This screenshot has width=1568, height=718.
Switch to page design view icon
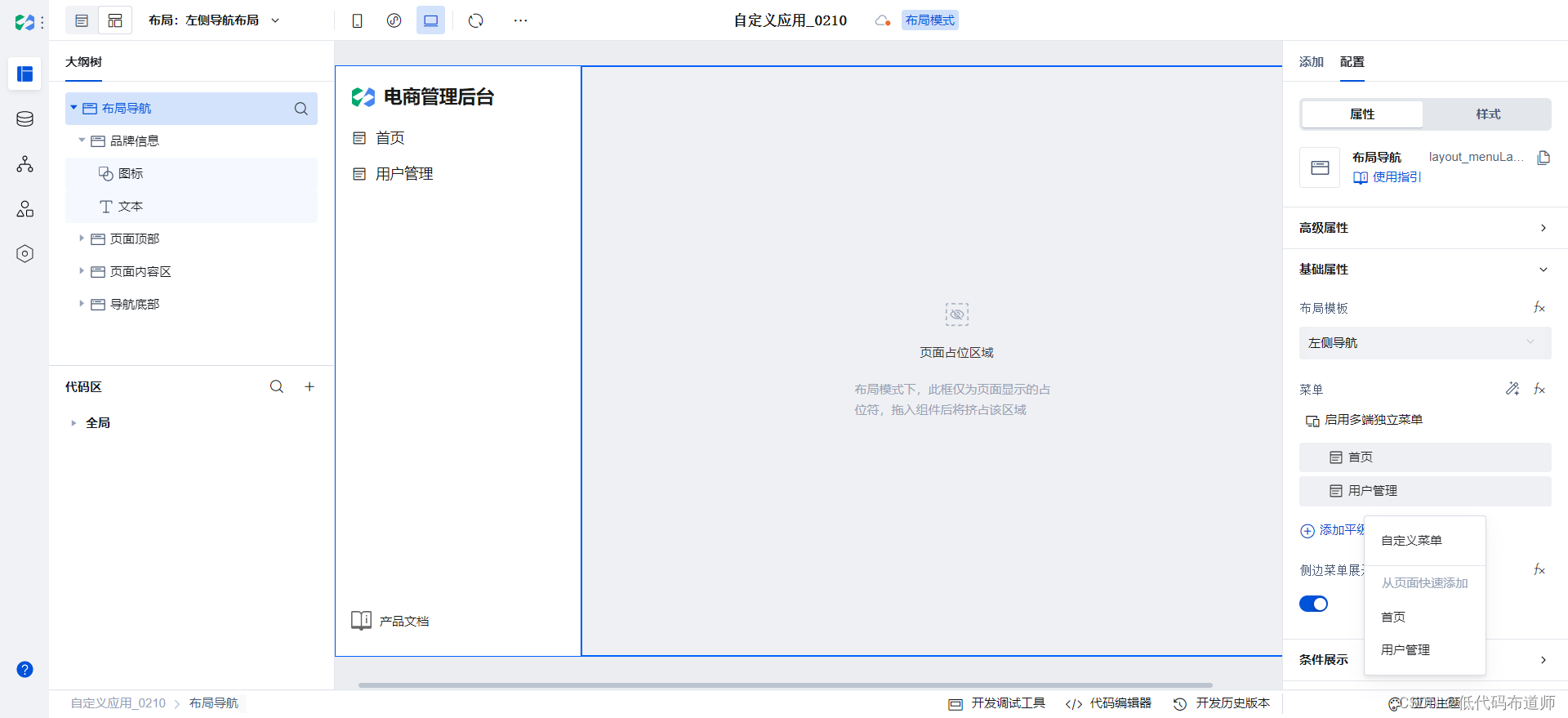[82, 20]
